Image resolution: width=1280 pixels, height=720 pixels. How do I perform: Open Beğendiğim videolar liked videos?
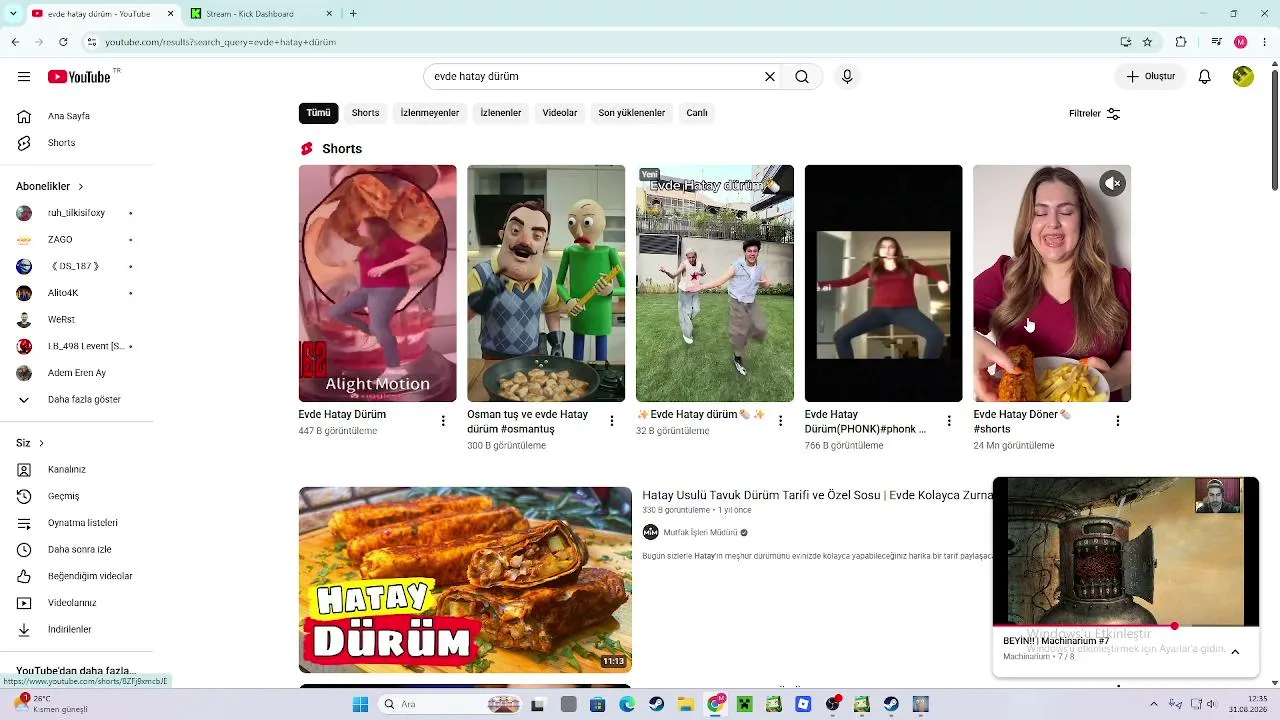78,576
